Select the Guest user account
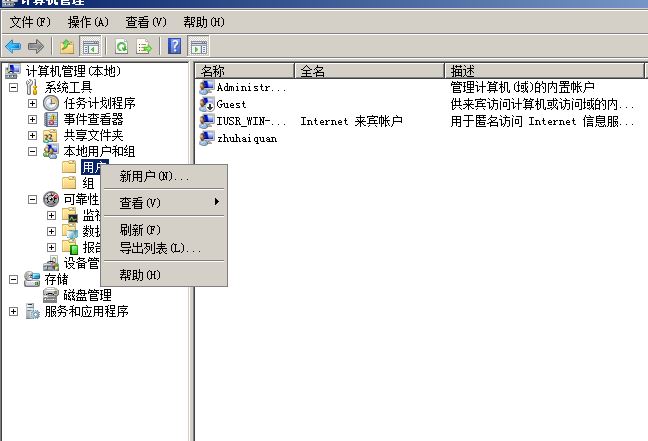 (x=231, y=104)
